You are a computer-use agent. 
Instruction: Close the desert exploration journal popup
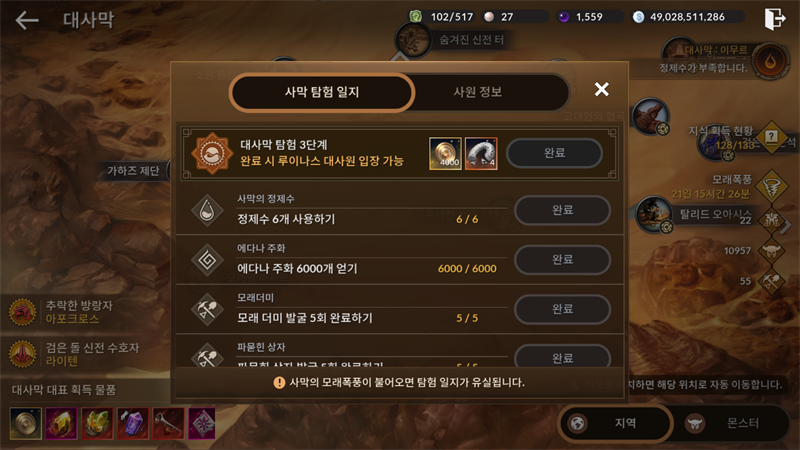[602, 89]
